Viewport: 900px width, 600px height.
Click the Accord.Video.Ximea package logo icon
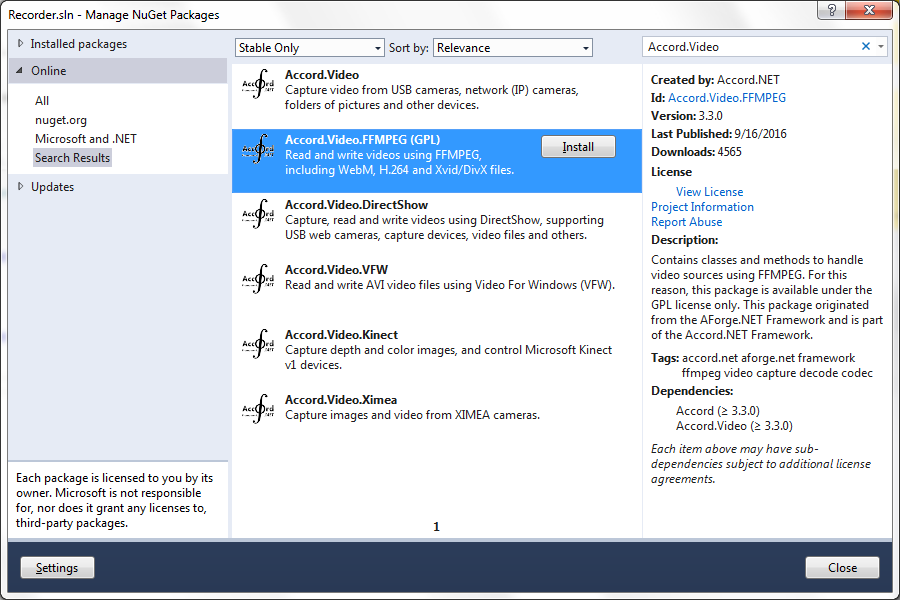pyautogui.click(x=258, y=409)
